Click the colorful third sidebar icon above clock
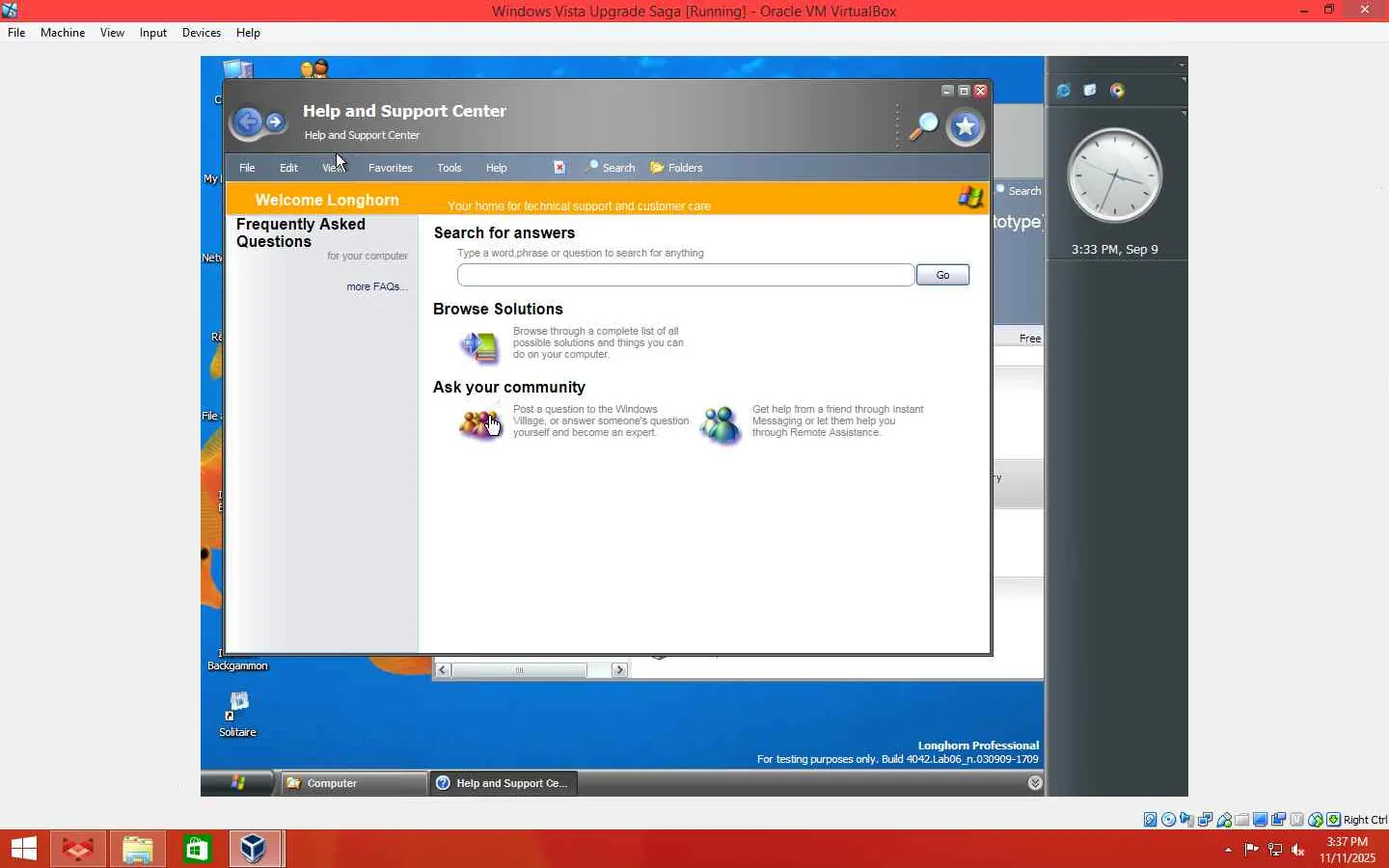 1117,91
